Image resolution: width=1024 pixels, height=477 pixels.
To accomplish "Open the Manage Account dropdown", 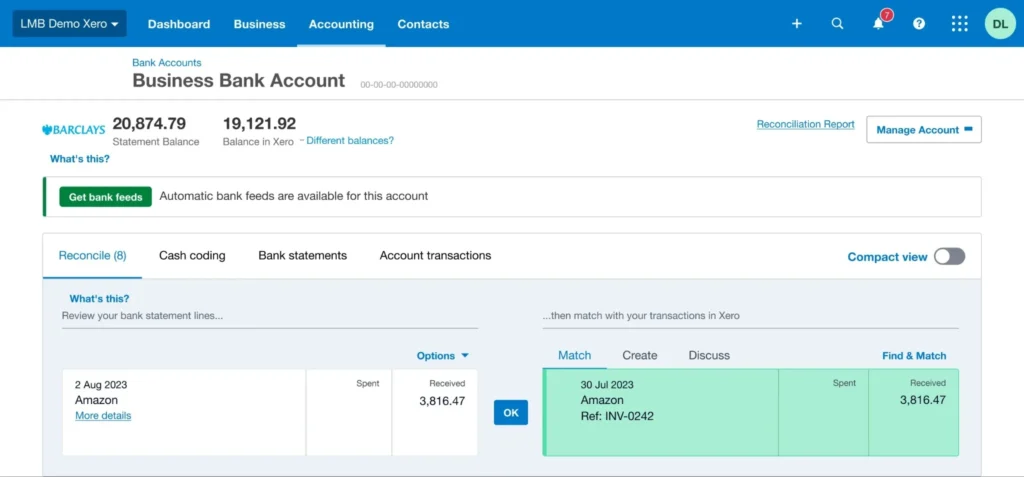I will [923, 130].
